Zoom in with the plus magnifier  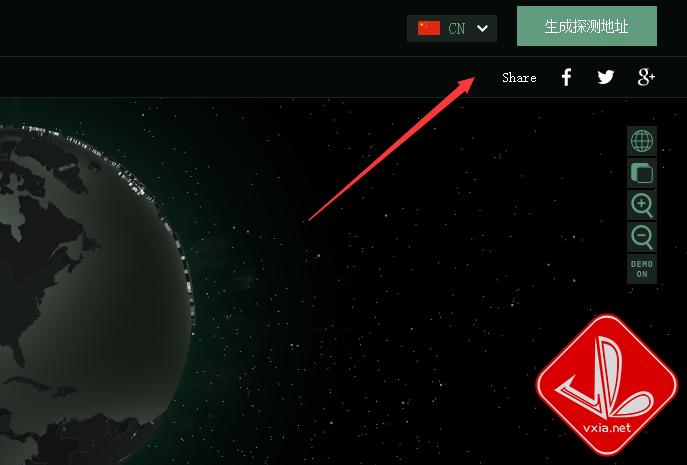[x=642, y=205]
